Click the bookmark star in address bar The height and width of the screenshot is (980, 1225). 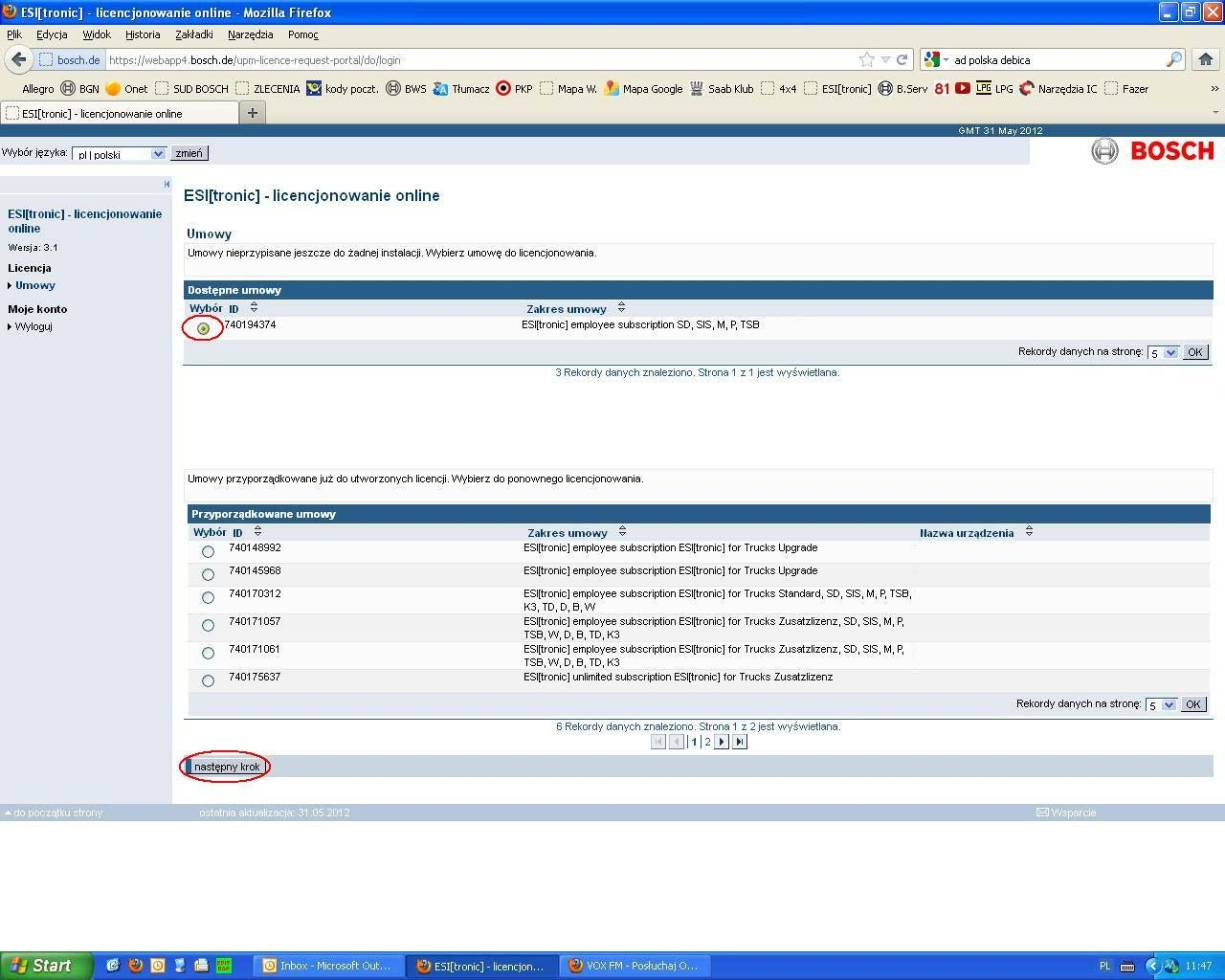(x=867, y=59)
